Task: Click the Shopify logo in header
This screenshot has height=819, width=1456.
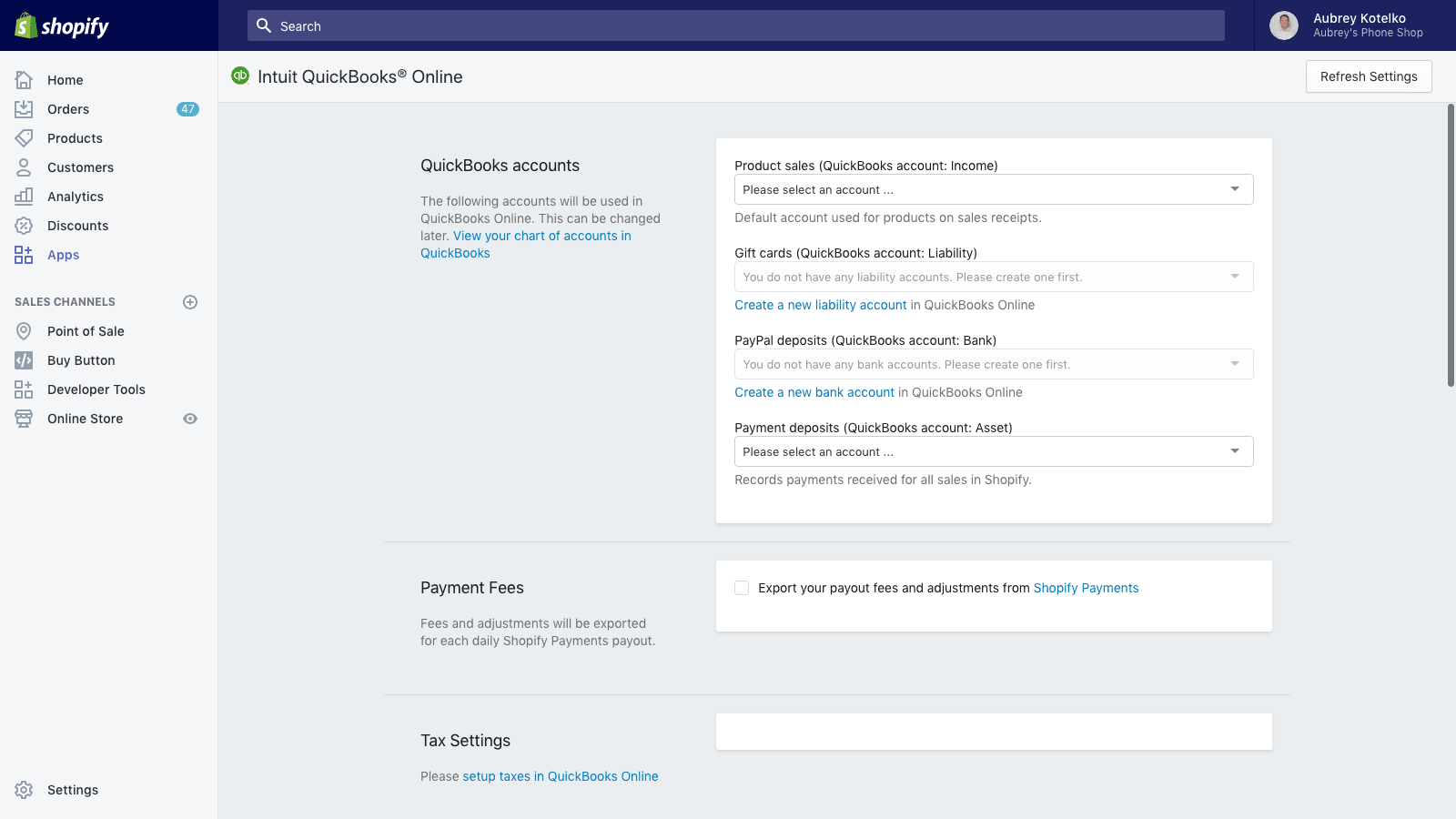Action: pyautogui.click(x=62, y=26)
